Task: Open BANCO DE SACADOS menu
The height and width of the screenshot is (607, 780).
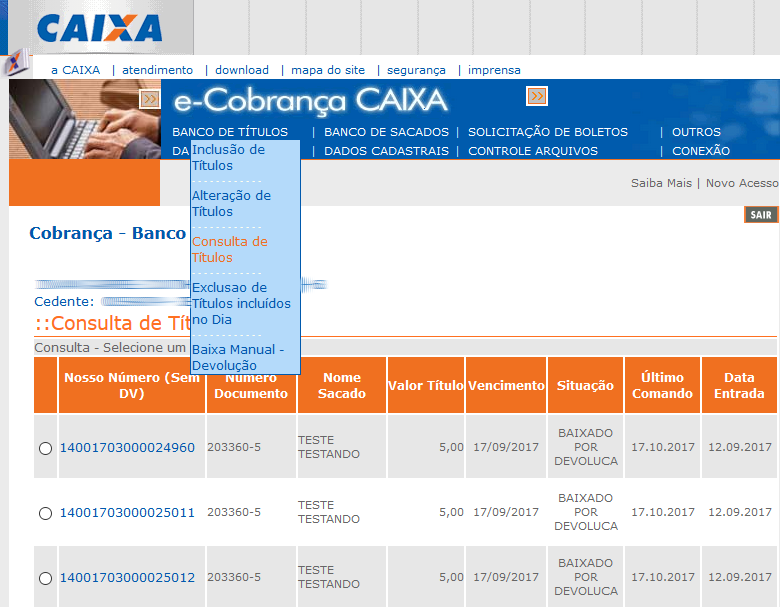Action: (387, 132)
